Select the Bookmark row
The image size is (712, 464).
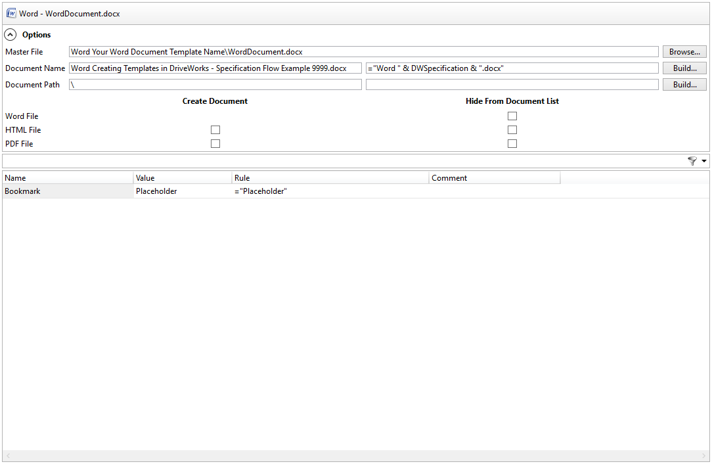67,191
